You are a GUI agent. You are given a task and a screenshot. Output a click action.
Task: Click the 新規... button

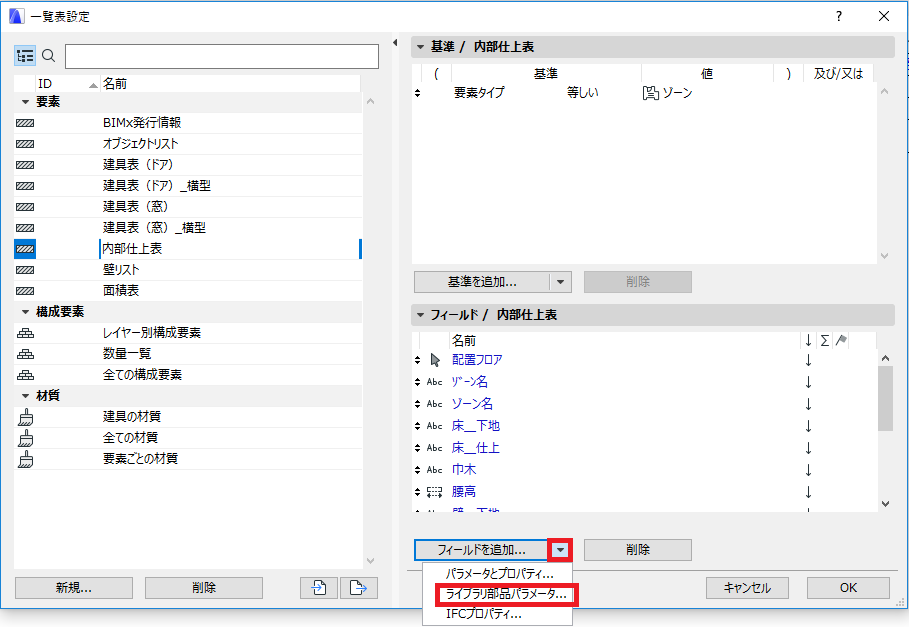(74, 588)
